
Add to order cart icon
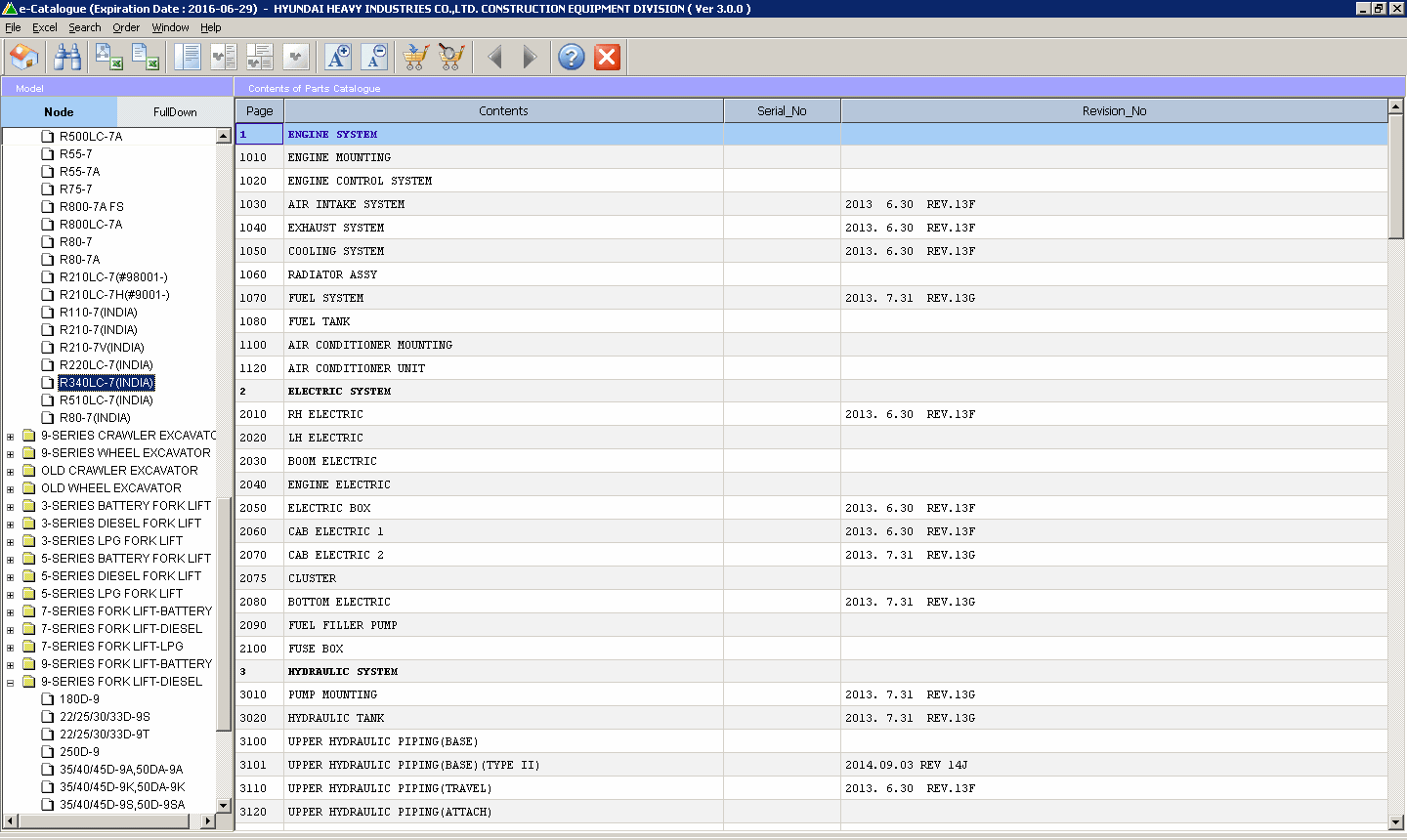point(415,57)
